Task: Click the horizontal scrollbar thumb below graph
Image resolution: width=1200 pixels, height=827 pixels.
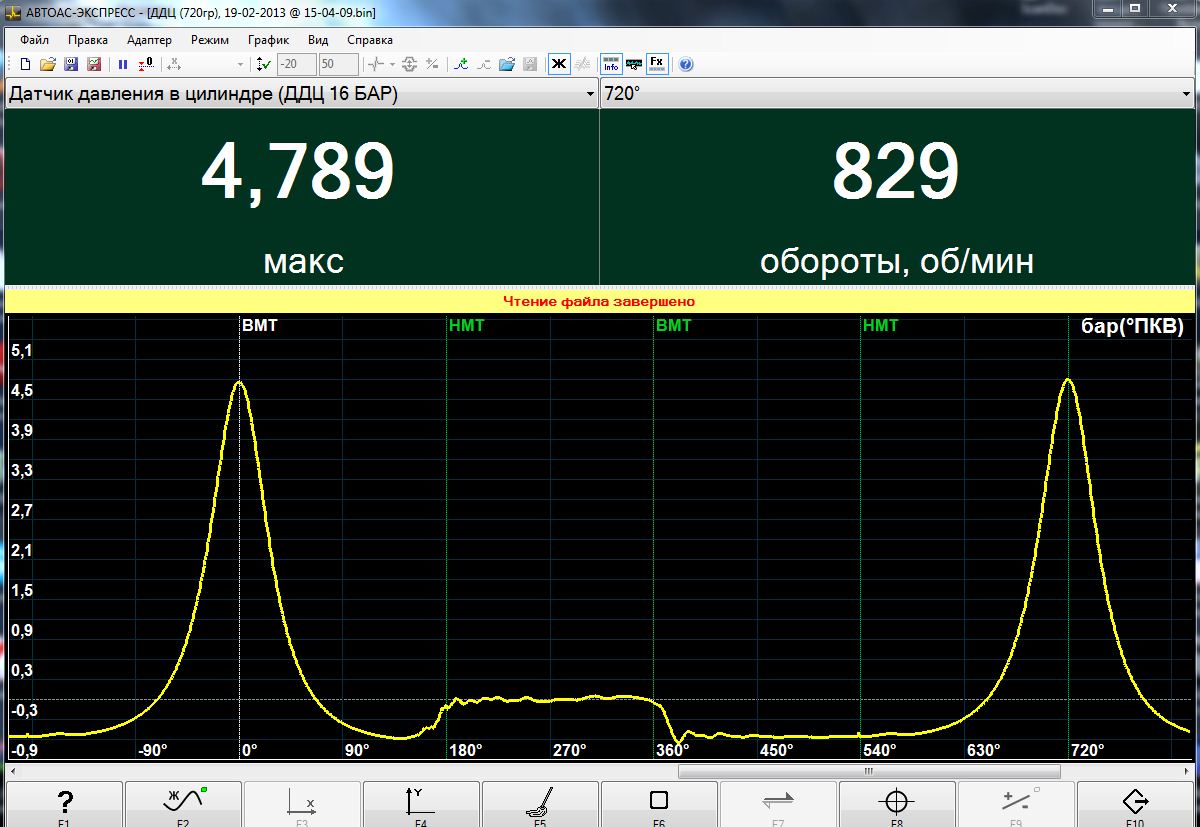Action: point(868,771)
